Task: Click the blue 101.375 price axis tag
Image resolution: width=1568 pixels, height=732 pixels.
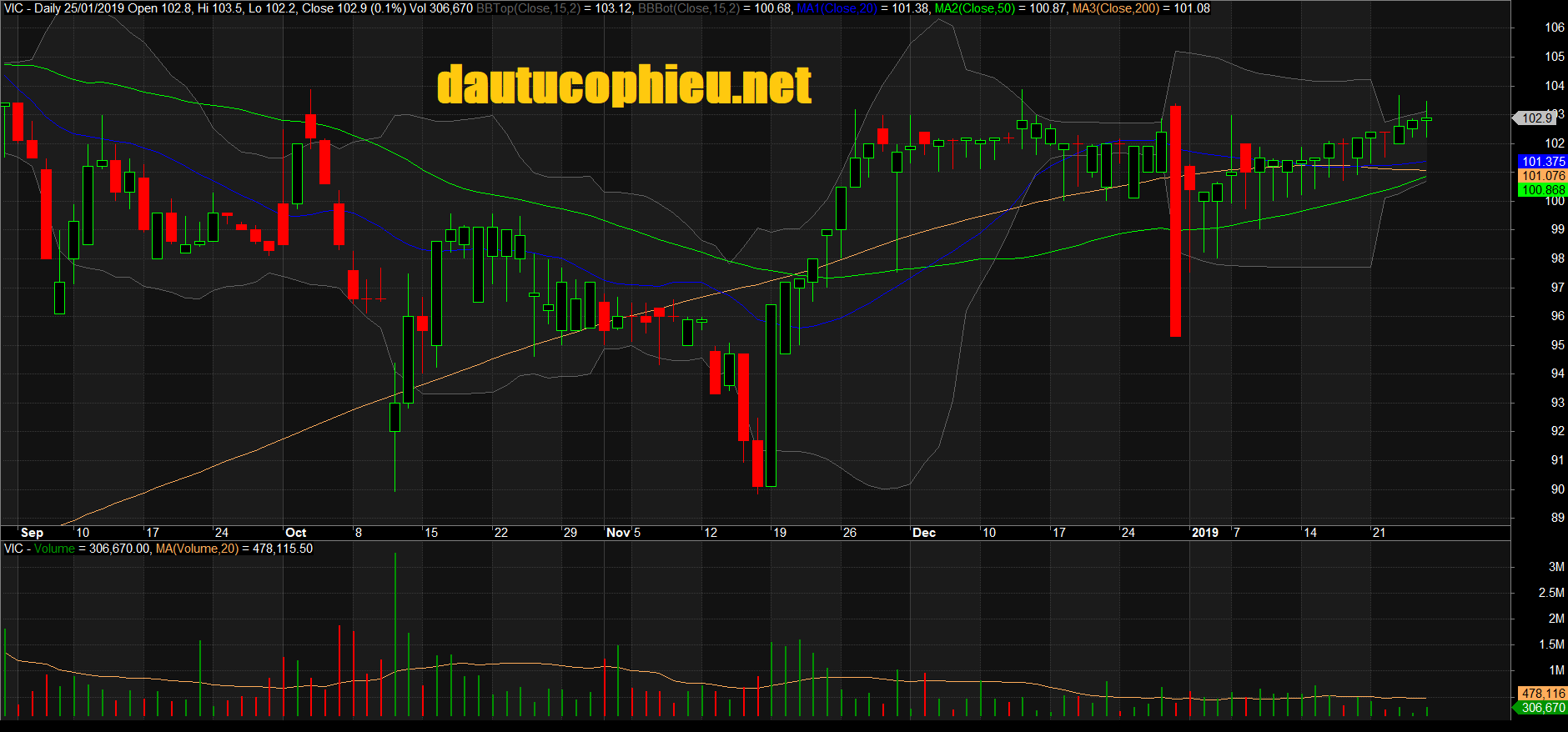Action: tap(1543, 162)
